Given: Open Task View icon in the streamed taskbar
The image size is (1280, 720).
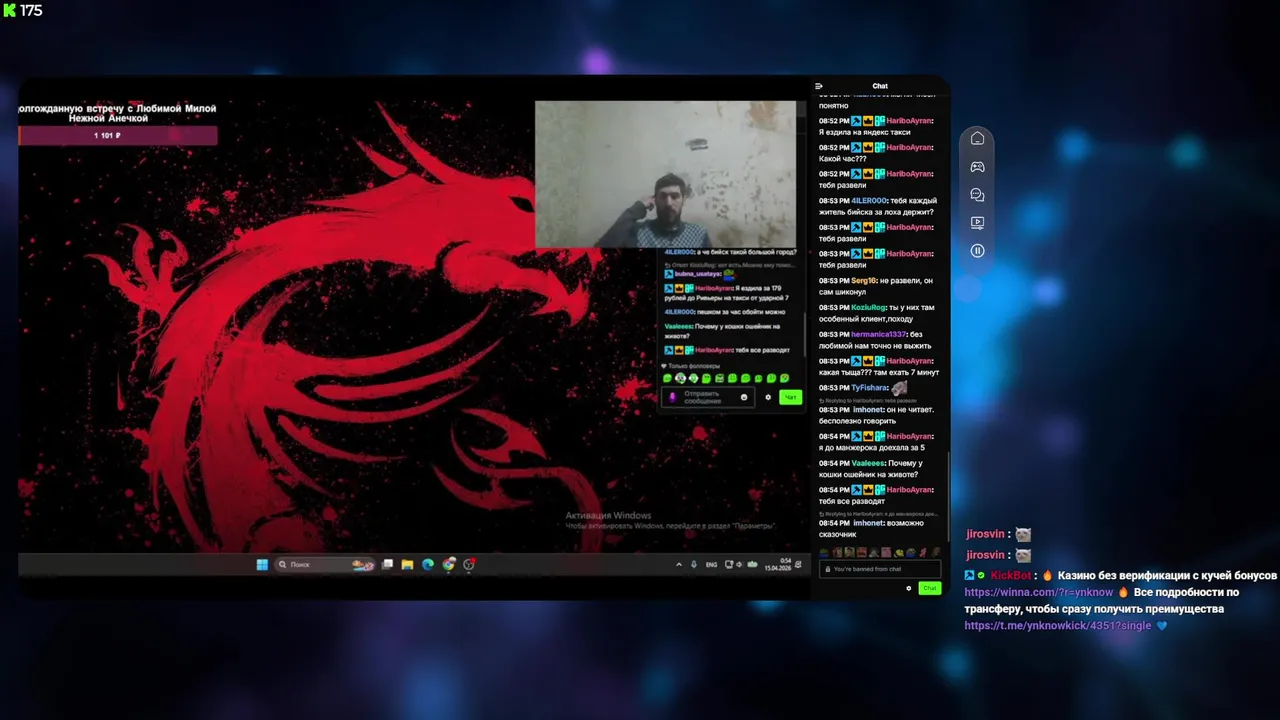Looking at the screenshot, I should click(388, 565).
